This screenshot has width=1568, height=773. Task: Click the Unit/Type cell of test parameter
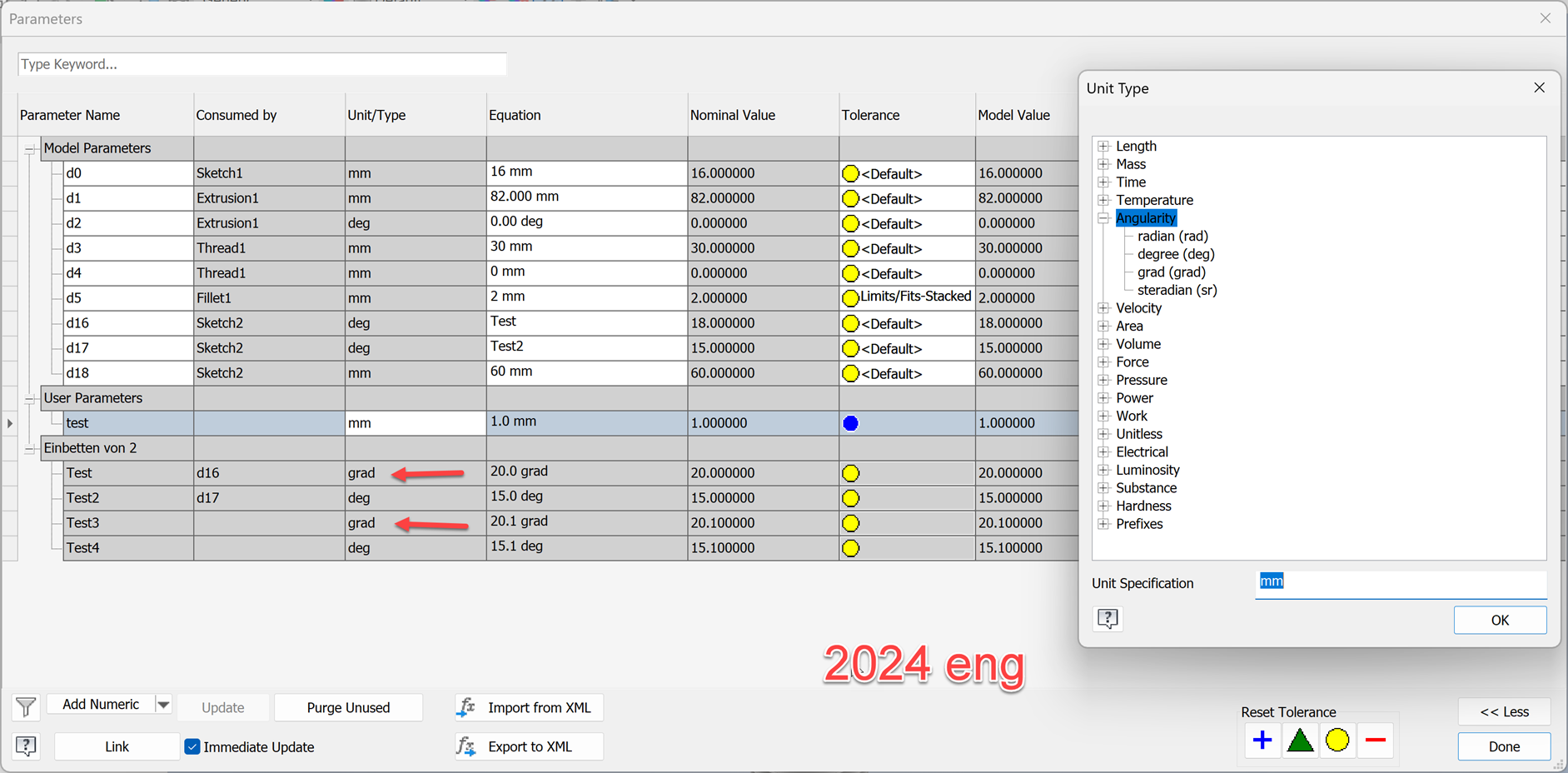pyautogui.click(x=416, y=423)
